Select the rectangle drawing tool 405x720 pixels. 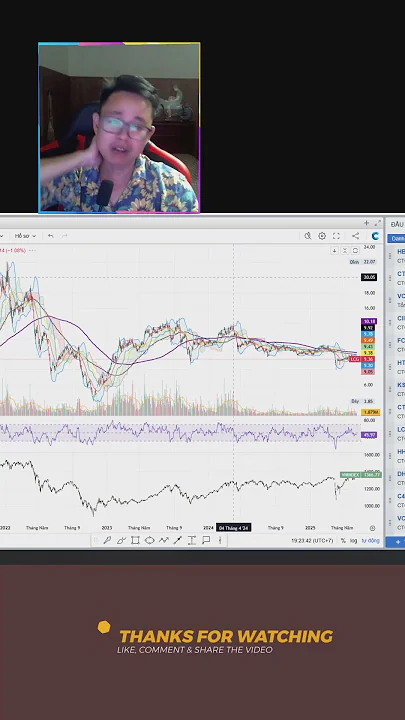[x=135, y=540]
